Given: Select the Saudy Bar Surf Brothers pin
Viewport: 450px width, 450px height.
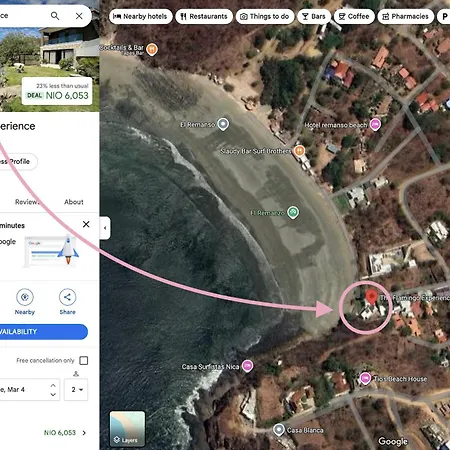Looking at the screenshot, I should (299, 151).
